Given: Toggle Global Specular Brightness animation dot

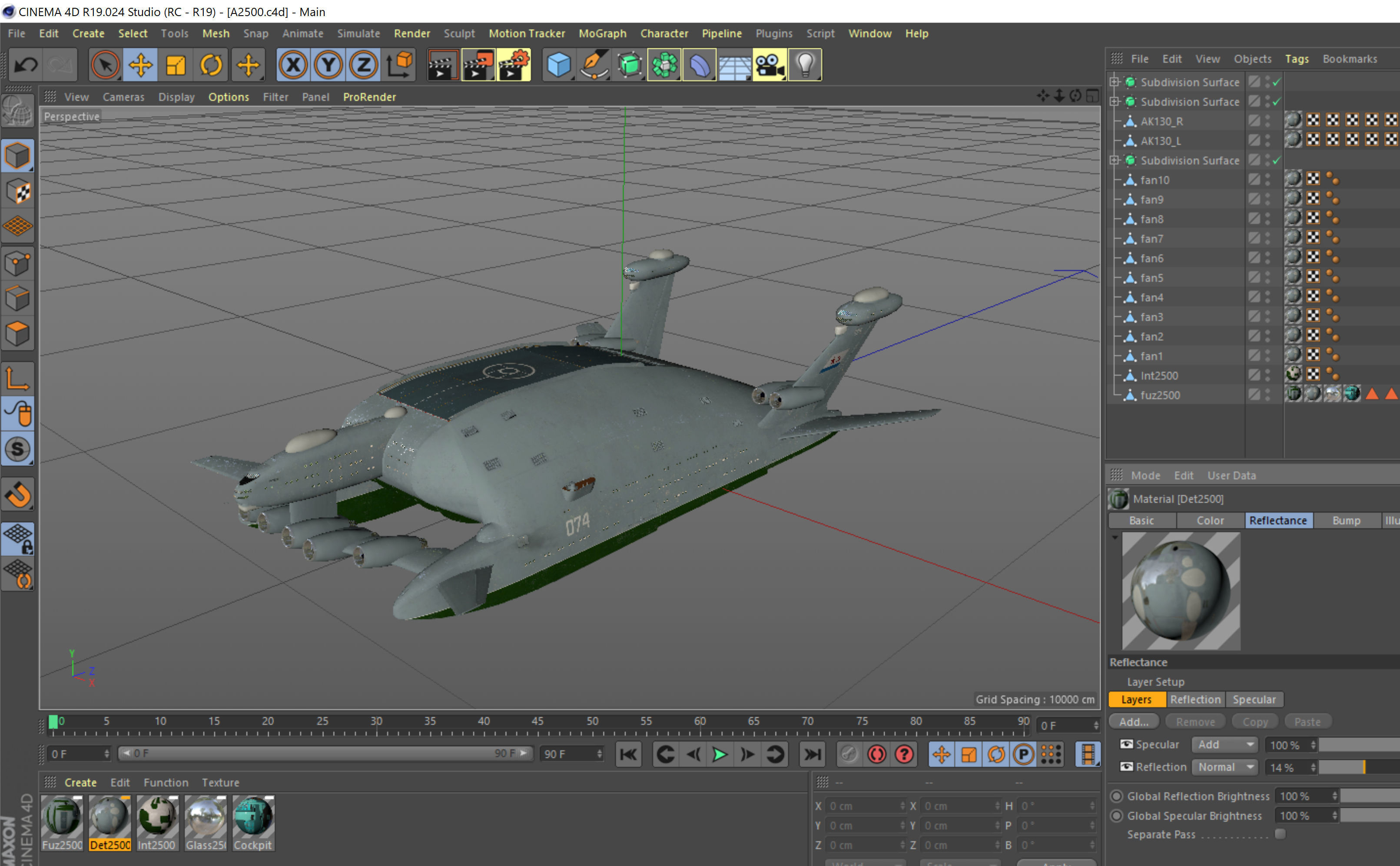Looking at the screenshot, I should tap(1116, 816).
